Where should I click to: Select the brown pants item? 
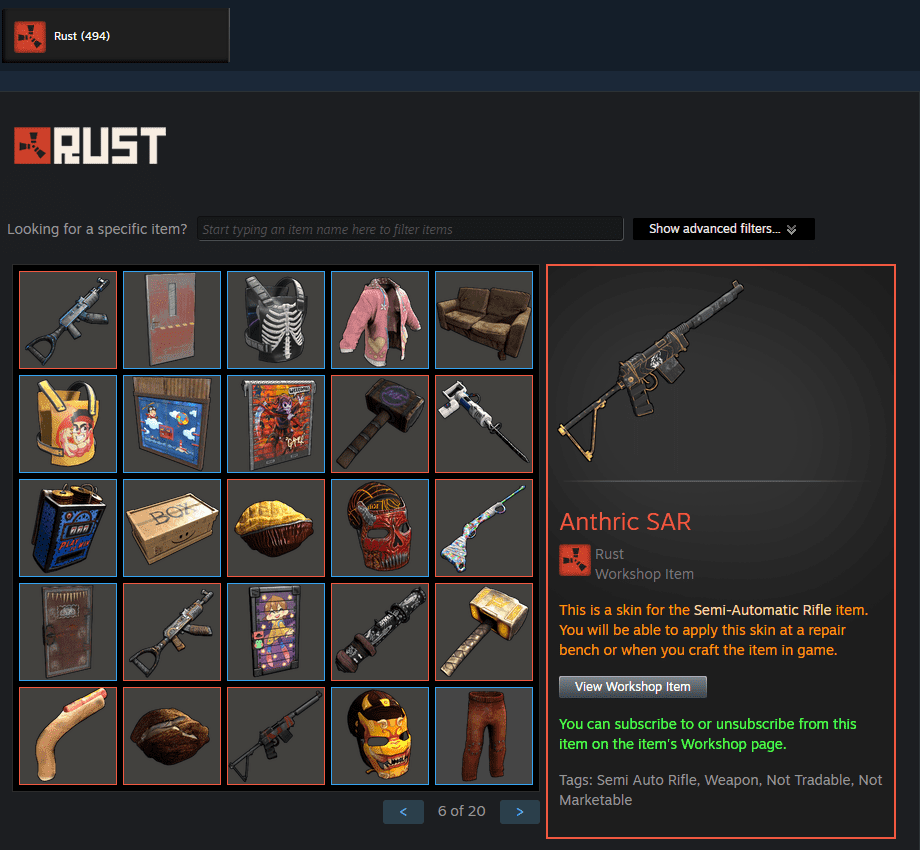pyautogui.click(x=484, y=736)
